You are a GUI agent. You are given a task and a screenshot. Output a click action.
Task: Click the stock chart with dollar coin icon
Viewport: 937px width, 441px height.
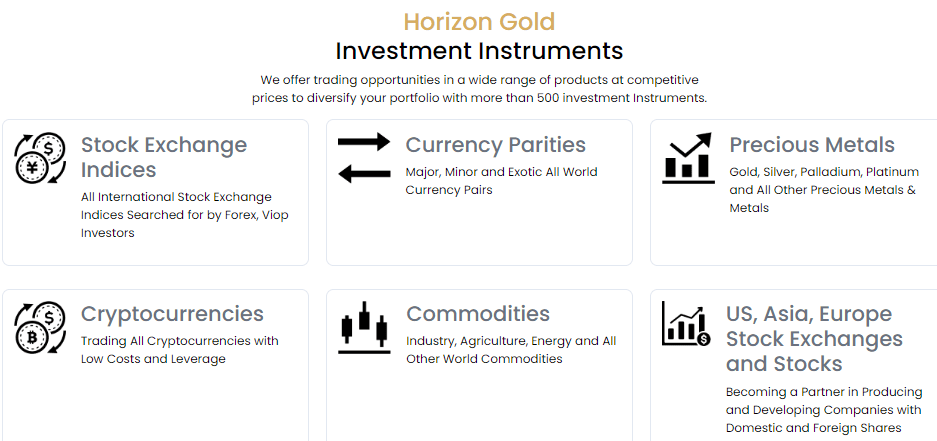point(687,323)
